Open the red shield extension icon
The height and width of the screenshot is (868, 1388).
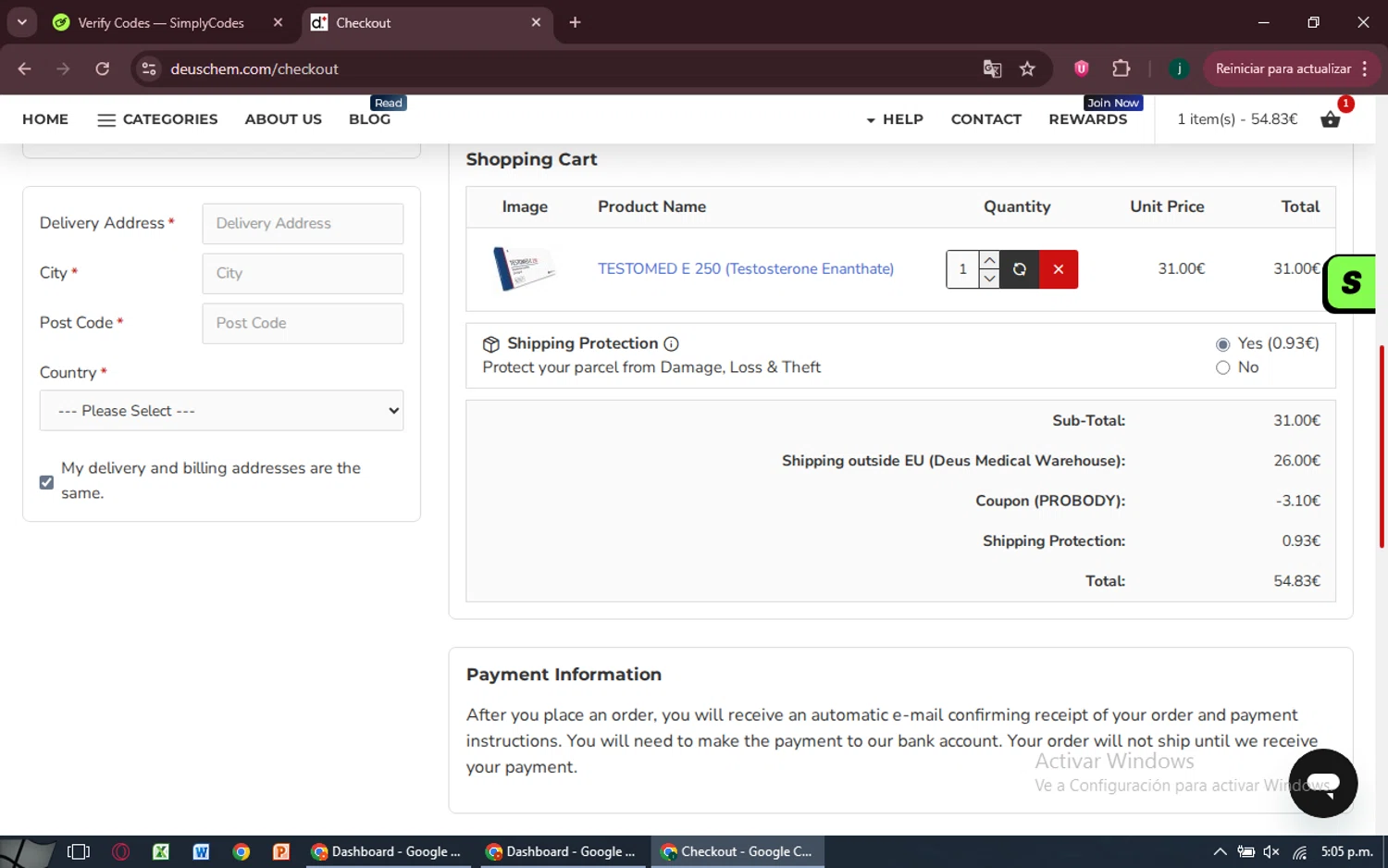pos(1081,68)
